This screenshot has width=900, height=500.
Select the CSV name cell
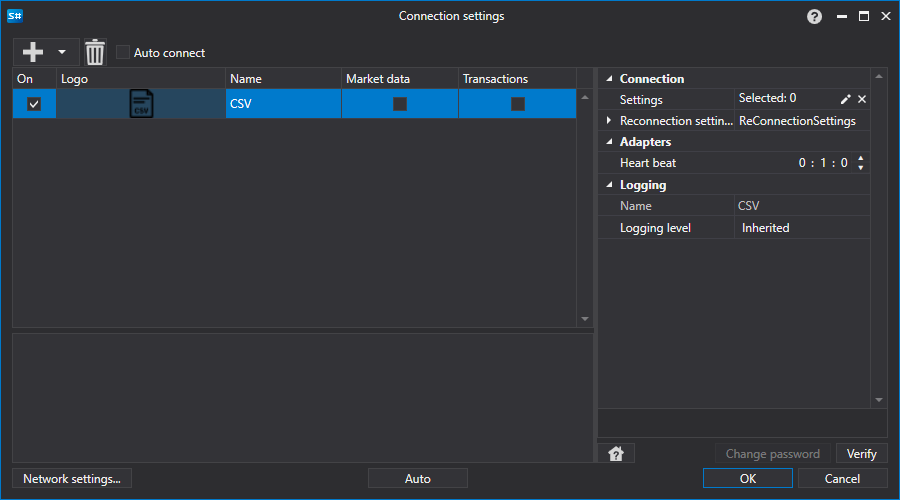[x=284, y=104]
